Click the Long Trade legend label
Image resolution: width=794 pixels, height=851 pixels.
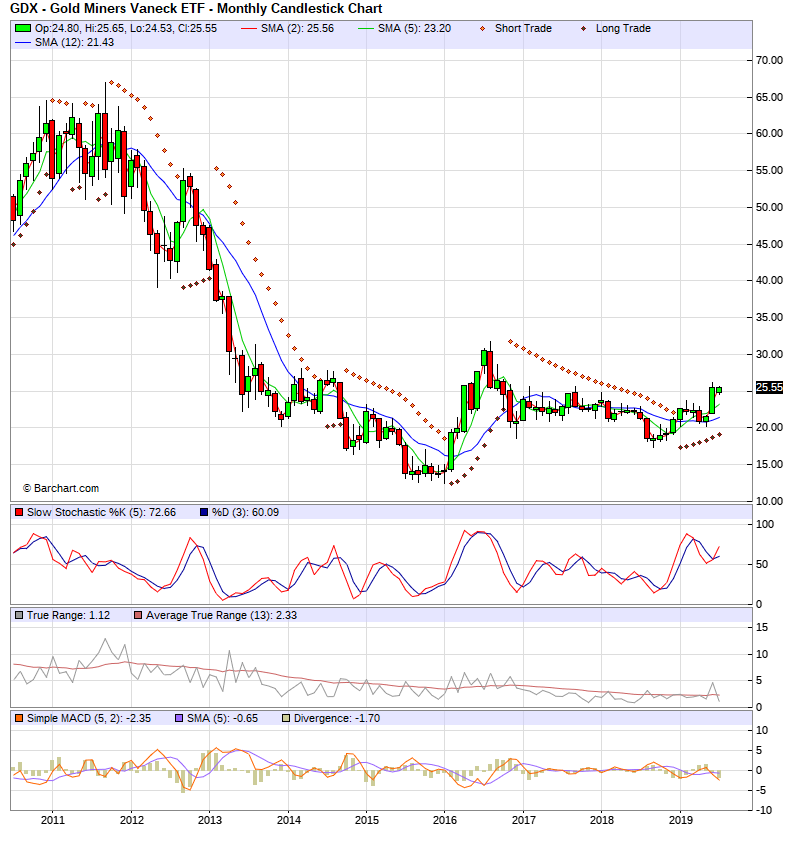[x=623, y=28]
